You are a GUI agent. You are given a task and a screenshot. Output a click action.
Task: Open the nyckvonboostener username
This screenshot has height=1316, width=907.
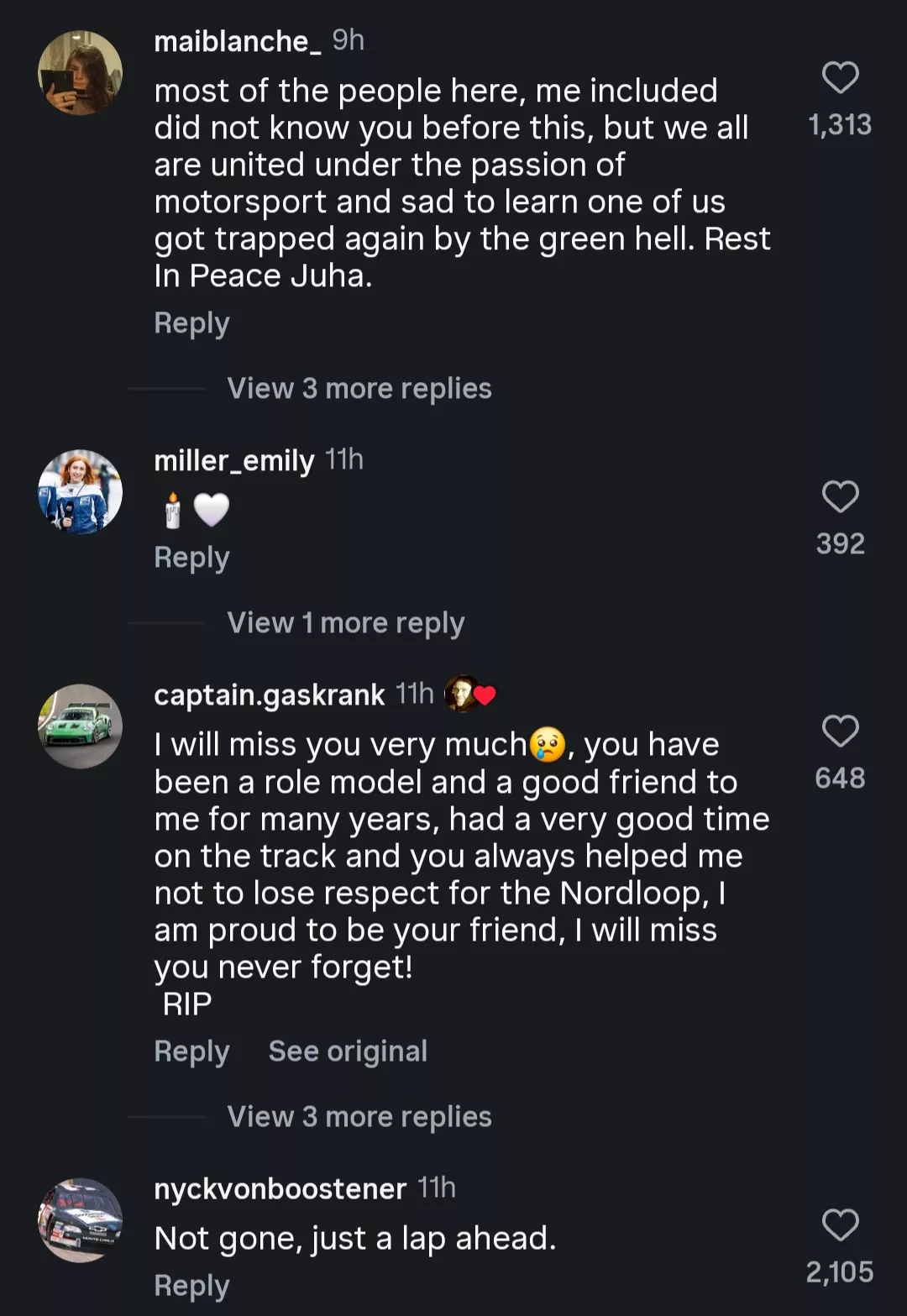[x=280, y=1188]
